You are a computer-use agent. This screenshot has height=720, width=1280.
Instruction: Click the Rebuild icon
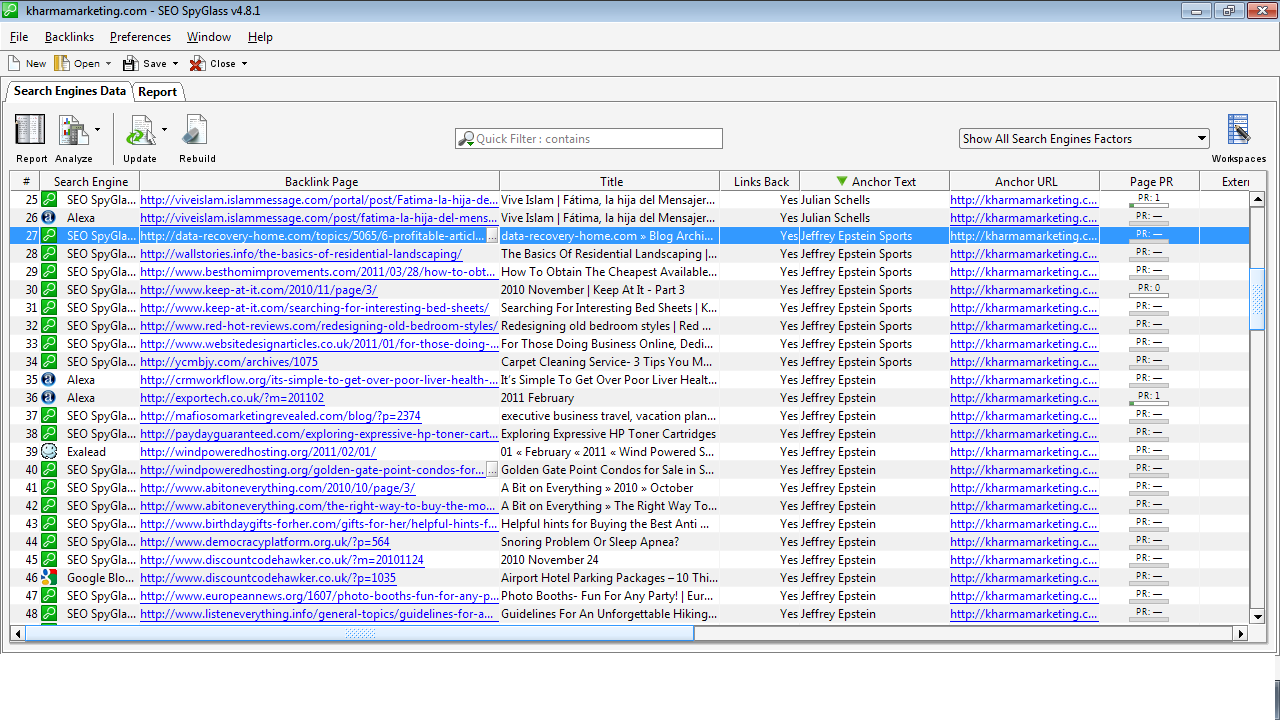[196, 131]
